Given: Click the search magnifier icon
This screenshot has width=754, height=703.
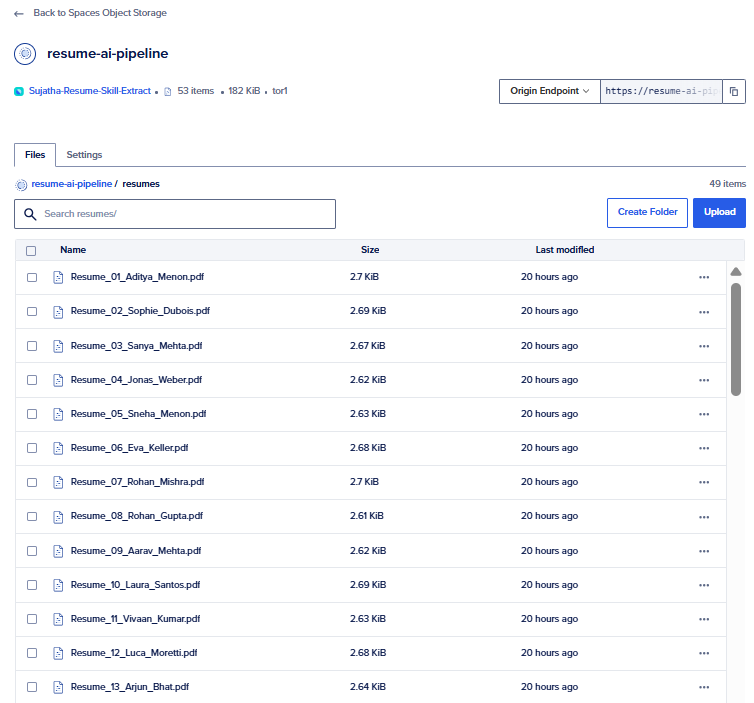Looking at the screenshot, I should pyautogui.click(x=30, y=214).
